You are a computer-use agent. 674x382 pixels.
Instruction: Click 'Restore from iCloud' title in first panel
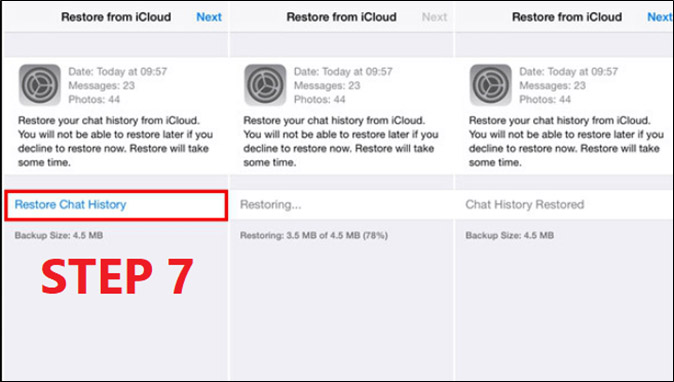point(116,17)
